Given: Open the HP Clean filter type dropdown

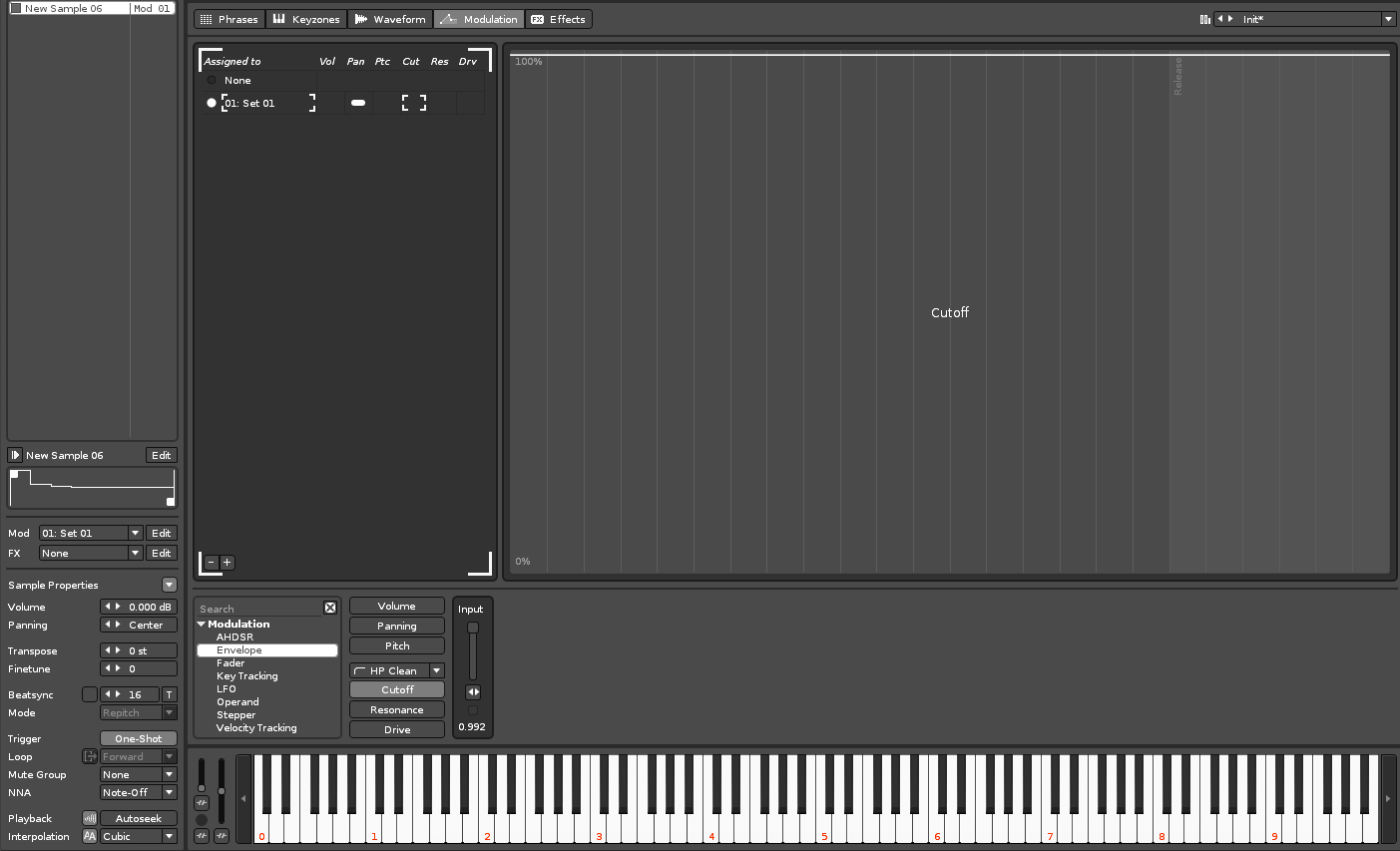Looking at the screenshot, I should (436, 671).
